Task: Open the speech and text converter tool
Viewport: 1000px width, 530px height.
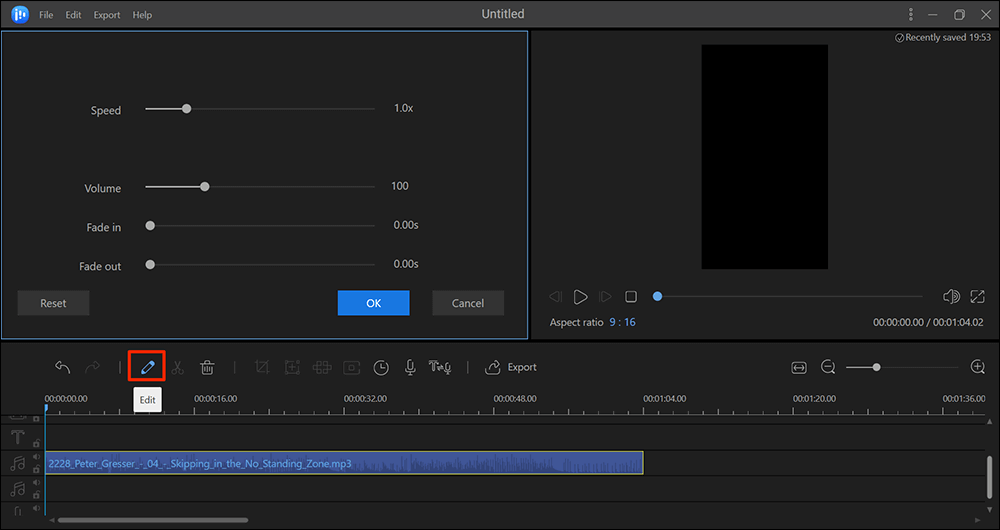Action: coord(440,367)
